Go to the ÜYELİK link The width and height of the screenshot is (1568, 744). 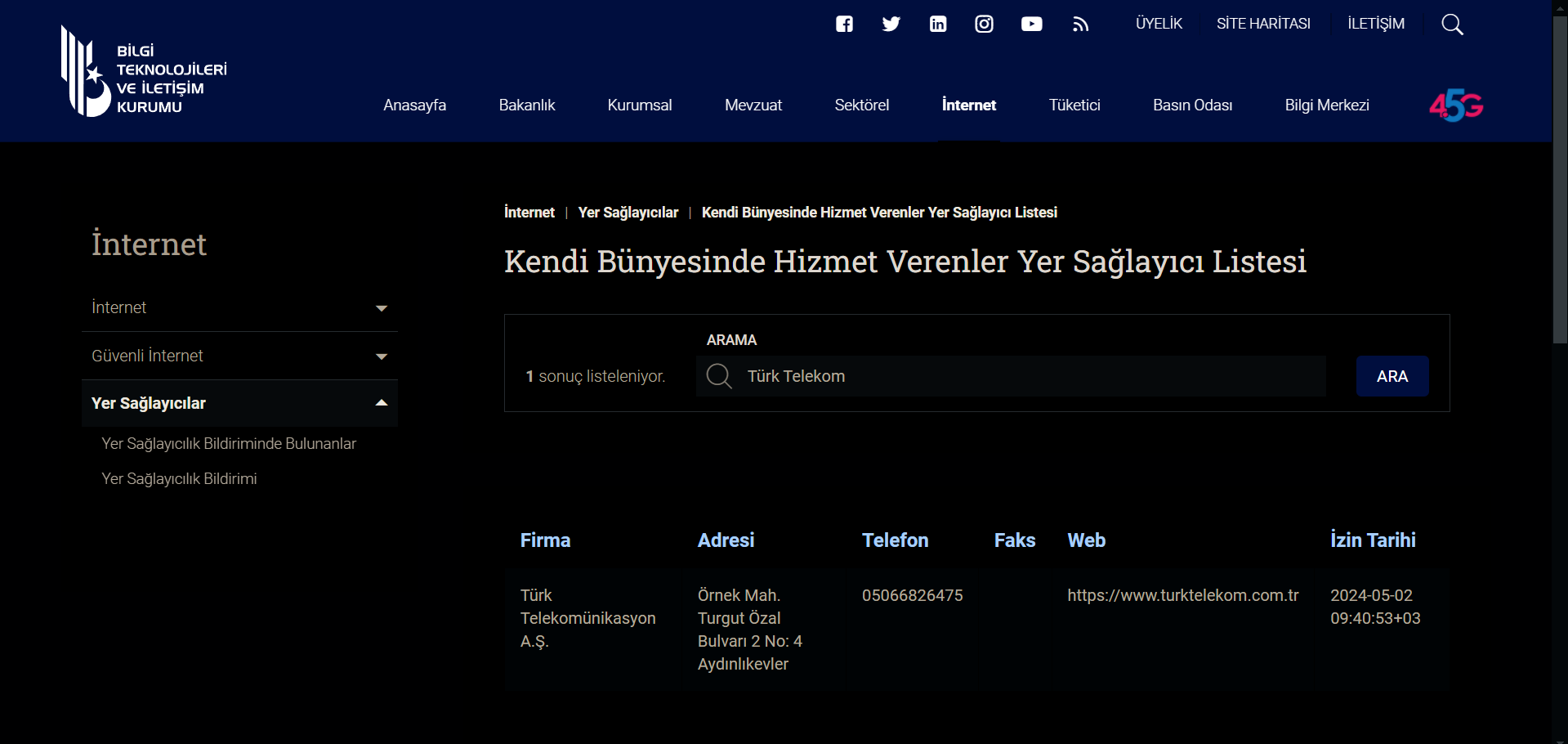(1159, 24)
